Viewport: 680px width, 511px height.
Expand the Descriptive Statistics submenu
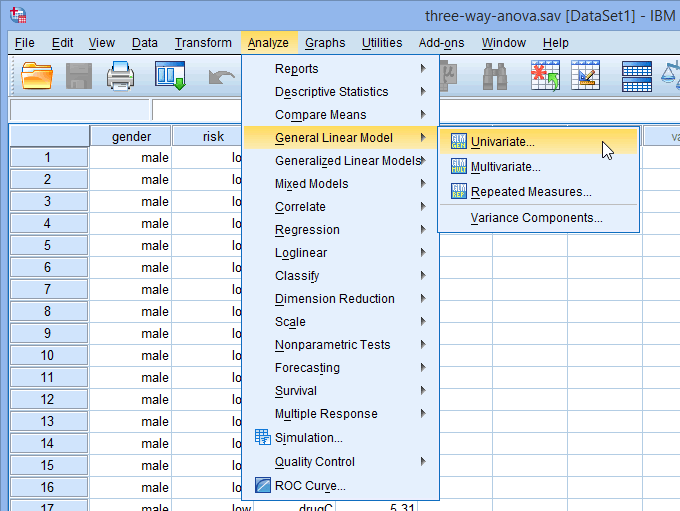(341, 92)
